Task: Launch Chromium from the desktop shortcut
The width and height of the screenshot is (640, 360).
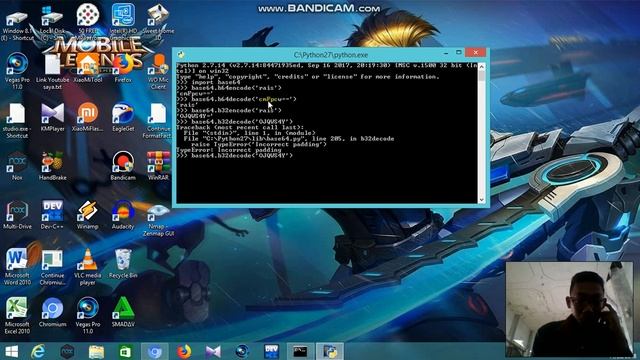Action: [x=52, y=313]
